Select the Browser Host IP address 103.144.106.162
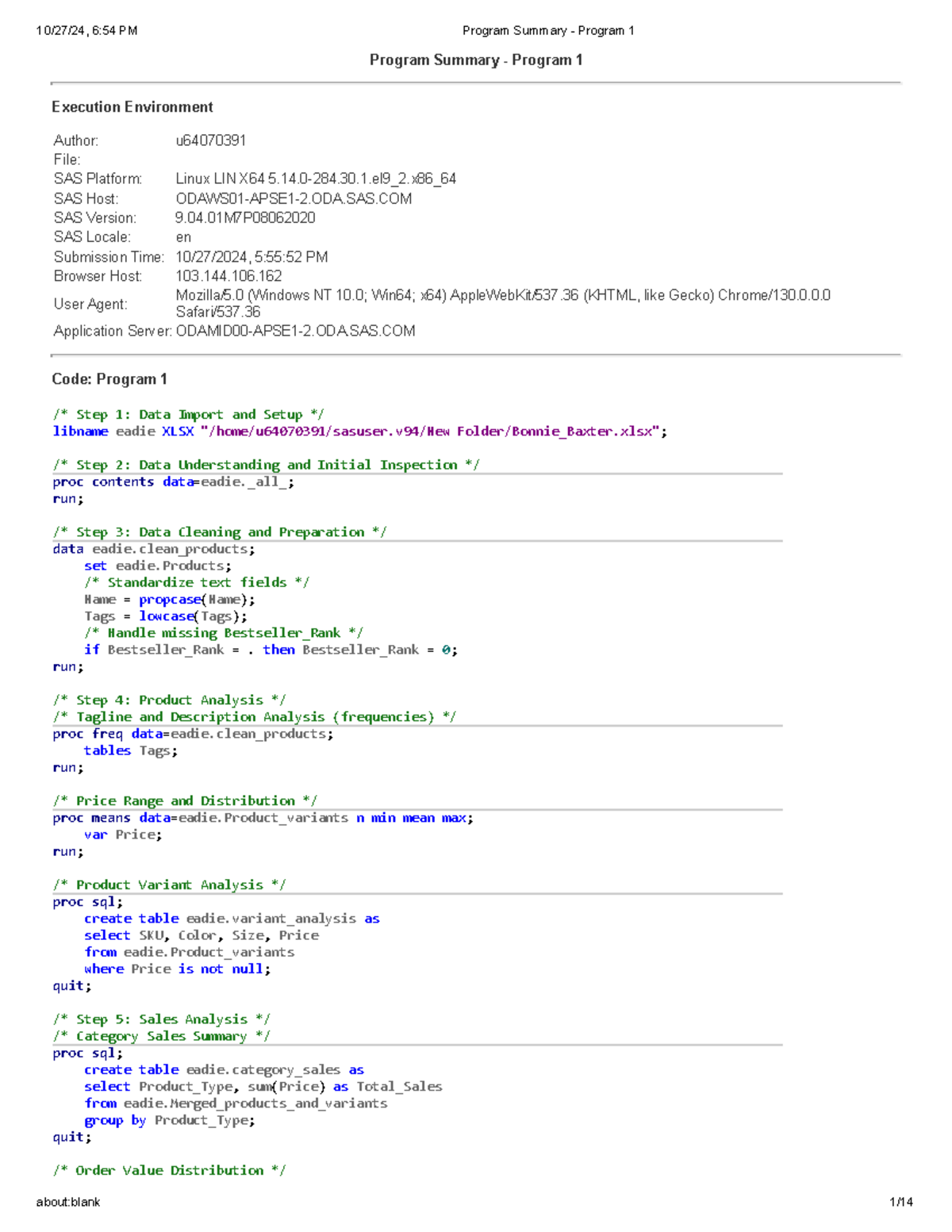The height and width of the screenshot is (1232, 952). [x=228, y=276]
